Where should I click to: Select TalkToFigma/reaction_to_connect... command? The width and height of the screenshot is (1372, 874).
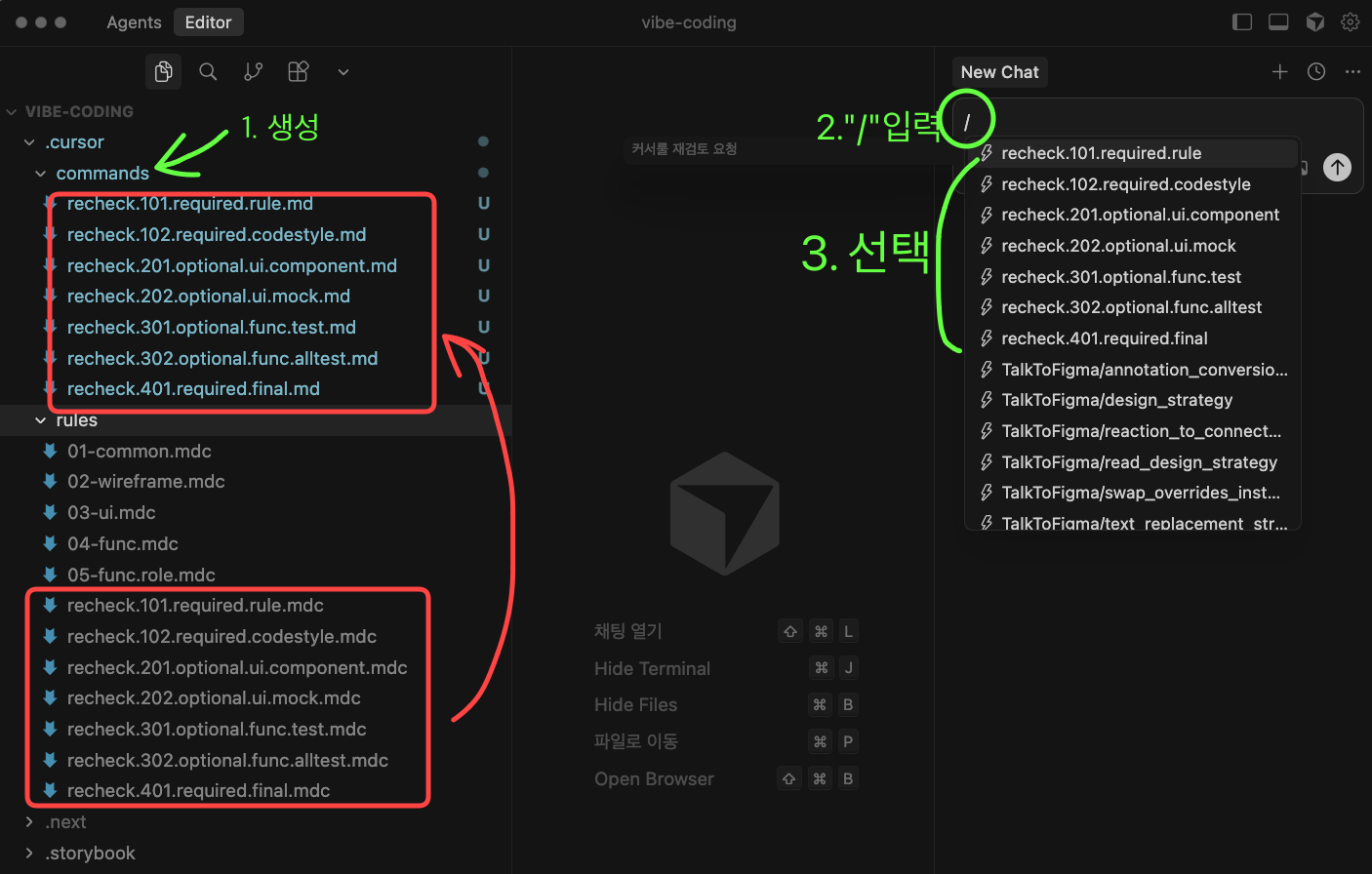point(1133,431)
